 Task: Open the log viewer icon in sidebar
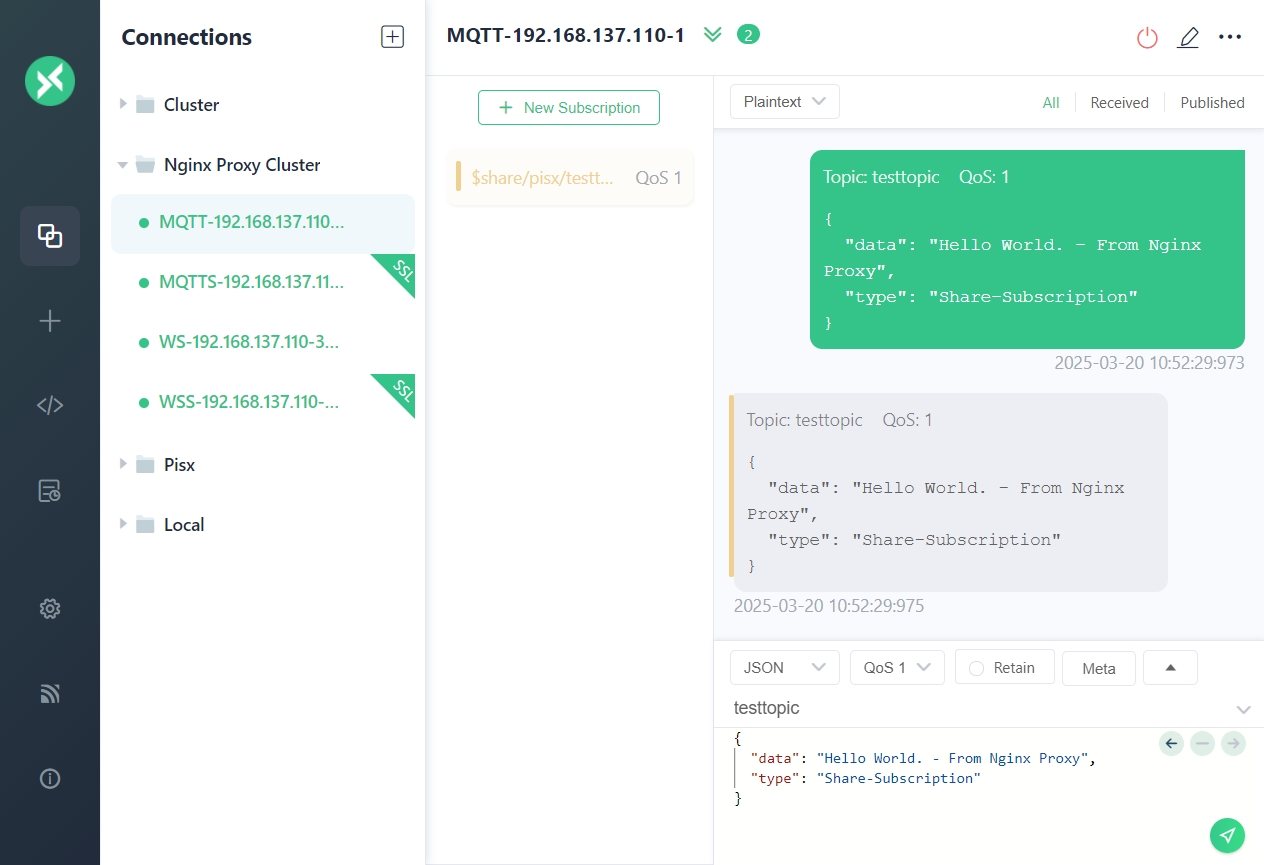click(x=50, y=490)
